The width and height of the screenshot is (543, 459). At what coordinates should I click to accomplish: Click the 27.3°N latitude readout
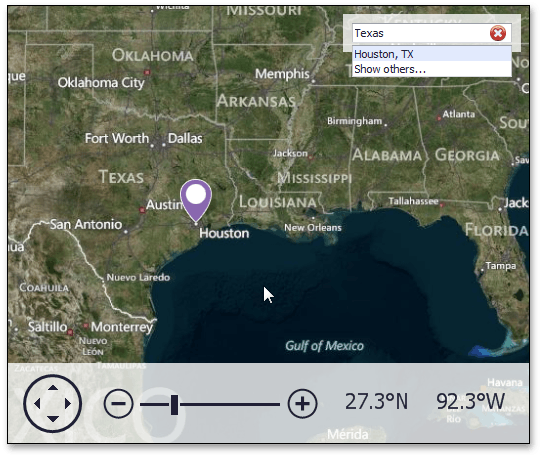[x=376, y=402]
